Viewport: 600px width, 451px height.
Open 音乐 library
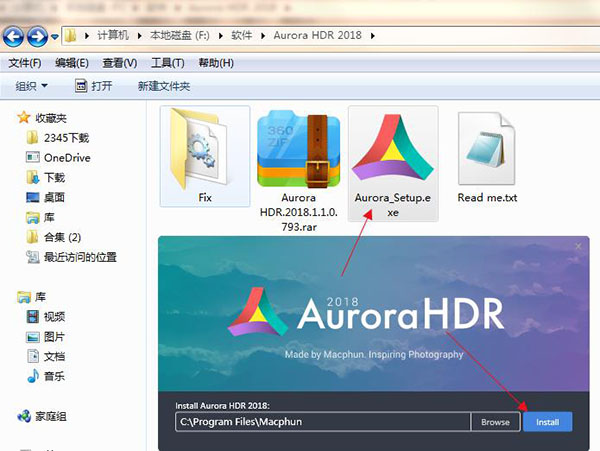pos(45,376)
